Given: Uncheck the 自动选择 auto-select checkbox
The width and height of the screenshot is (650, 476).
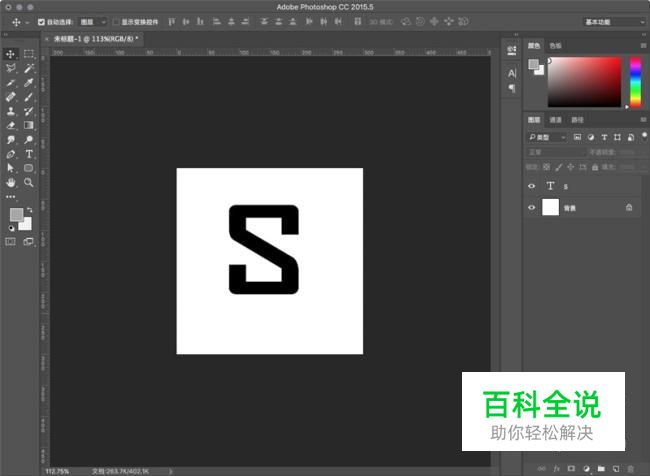Looking at the screenshot, I should pos(41,22).
